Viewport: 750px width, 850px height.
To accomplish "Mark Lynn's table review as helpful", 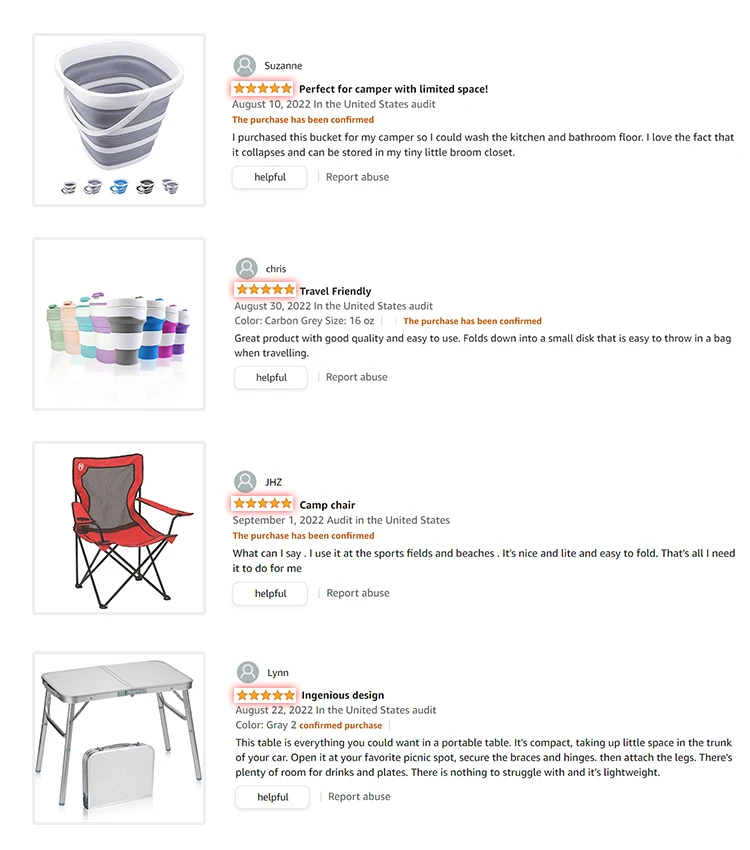I will click(272, 797).
